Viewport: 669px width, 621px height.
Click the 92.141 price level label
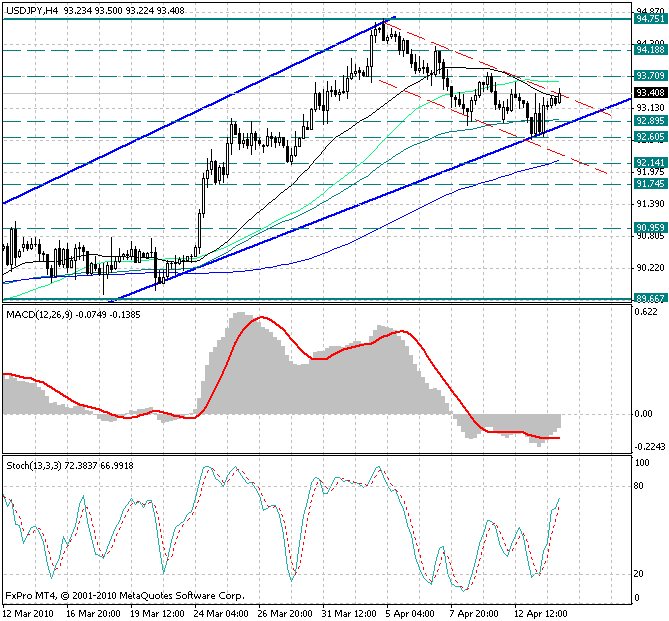[650, 162]
